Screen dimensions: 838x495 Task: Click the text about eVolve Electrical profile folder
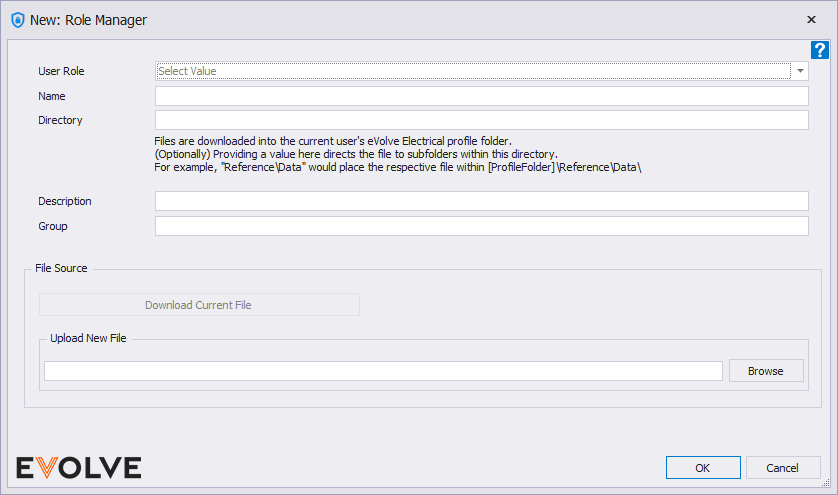coord(333,141)
